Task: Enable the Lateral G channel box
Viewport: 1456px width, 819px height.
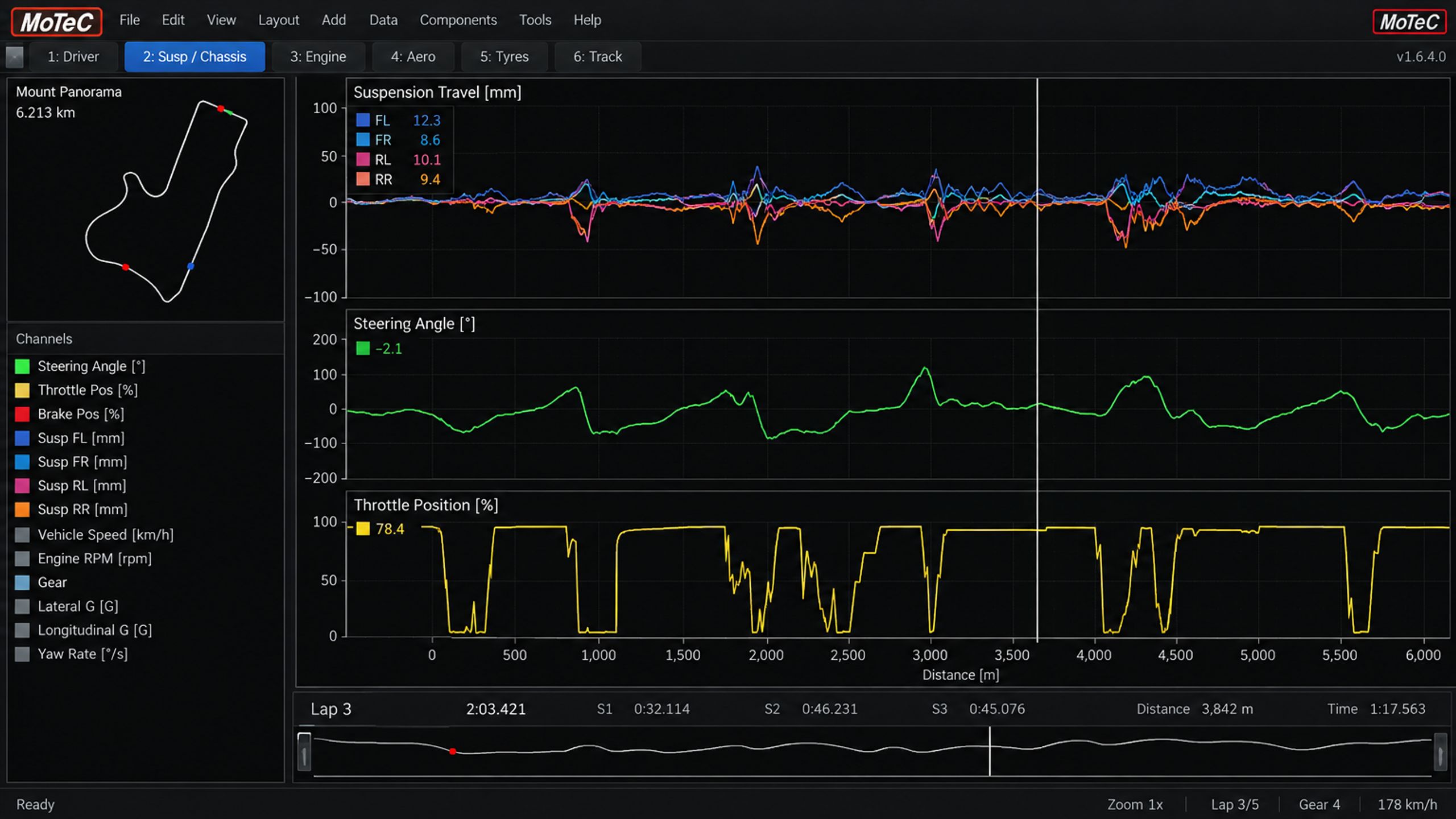Action: (22, 606)
